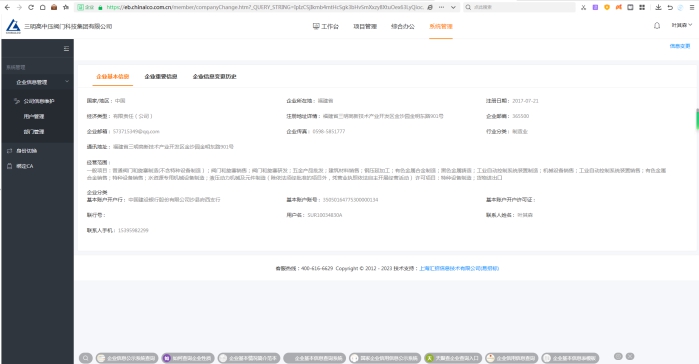Open the browser downloads arrow icon
Screen dimensions: 699x364
click(x=658, y=7)
